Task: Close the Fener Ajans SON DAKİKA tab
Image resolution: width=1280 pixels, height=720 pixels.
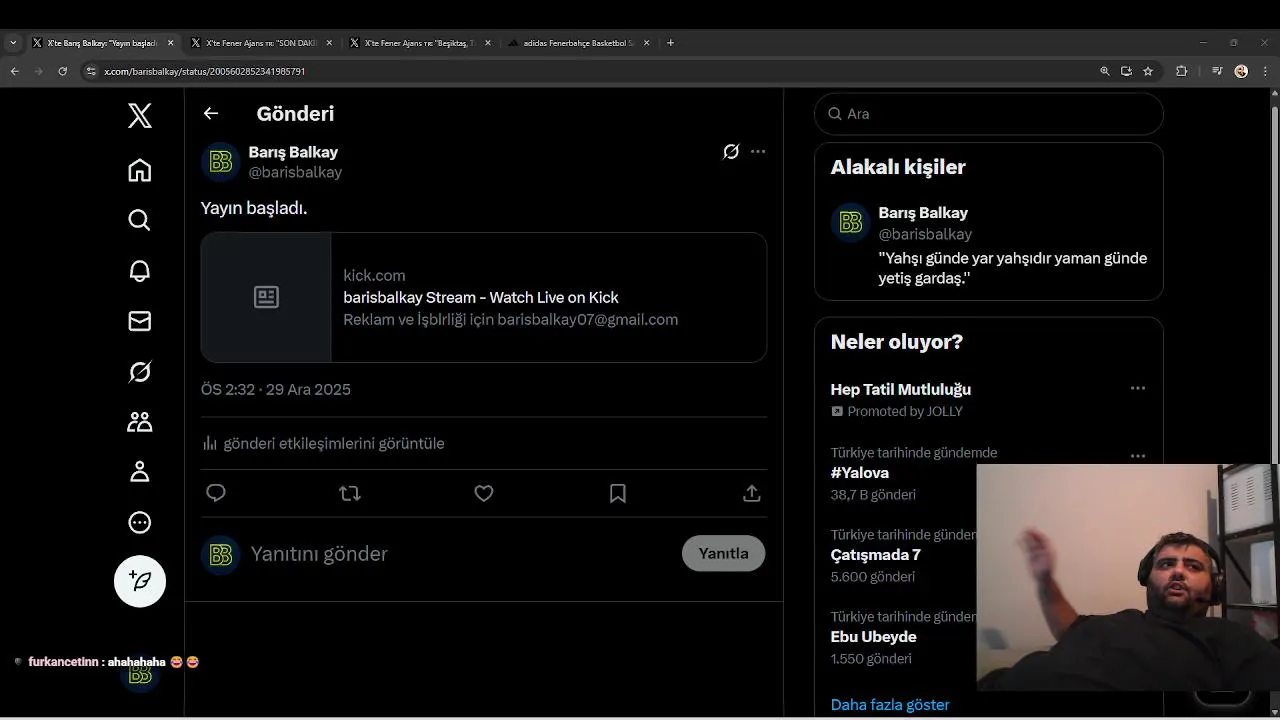Action: 329,43
